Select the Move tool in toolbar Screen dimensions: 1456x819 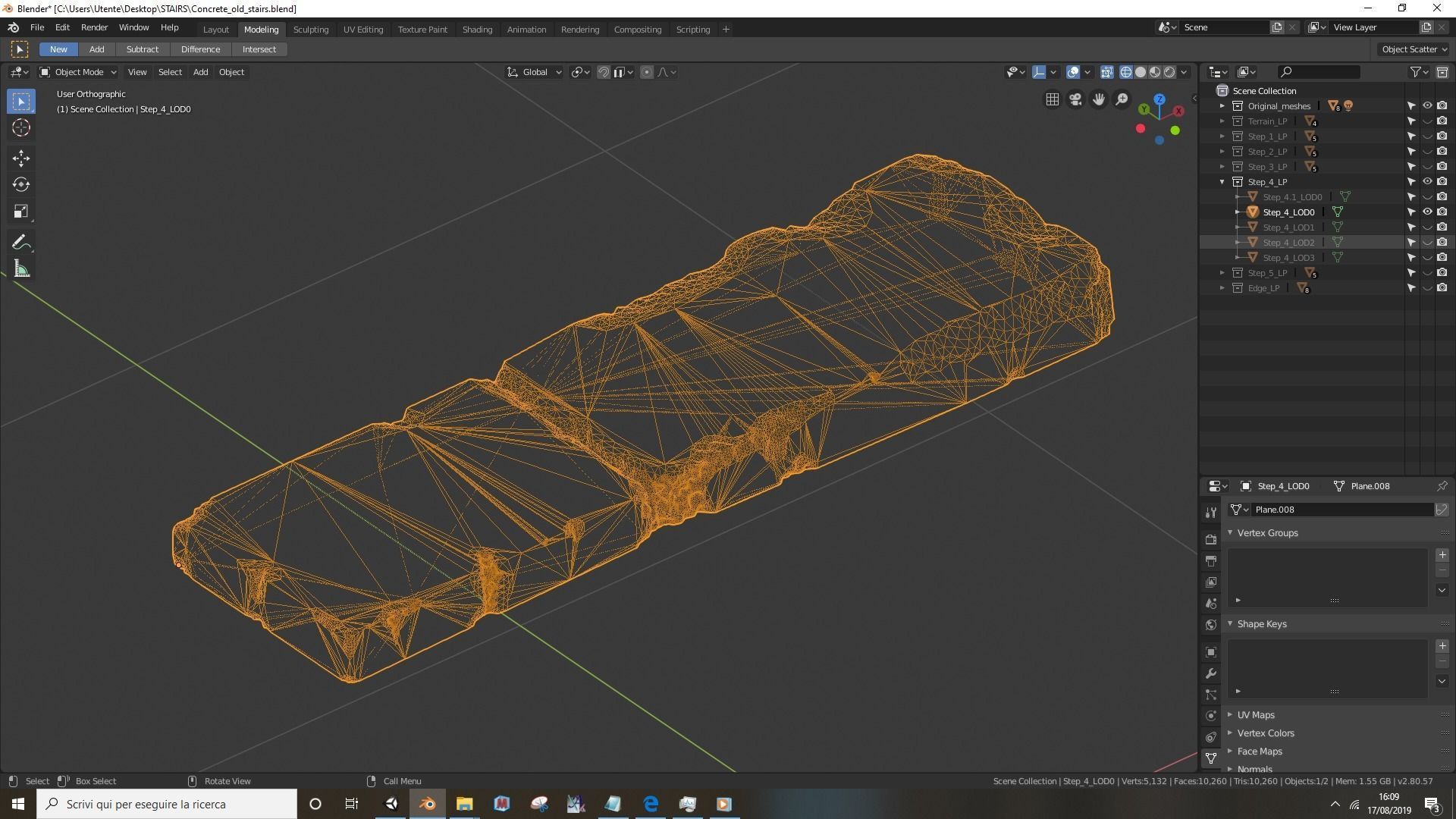point(21,158)
